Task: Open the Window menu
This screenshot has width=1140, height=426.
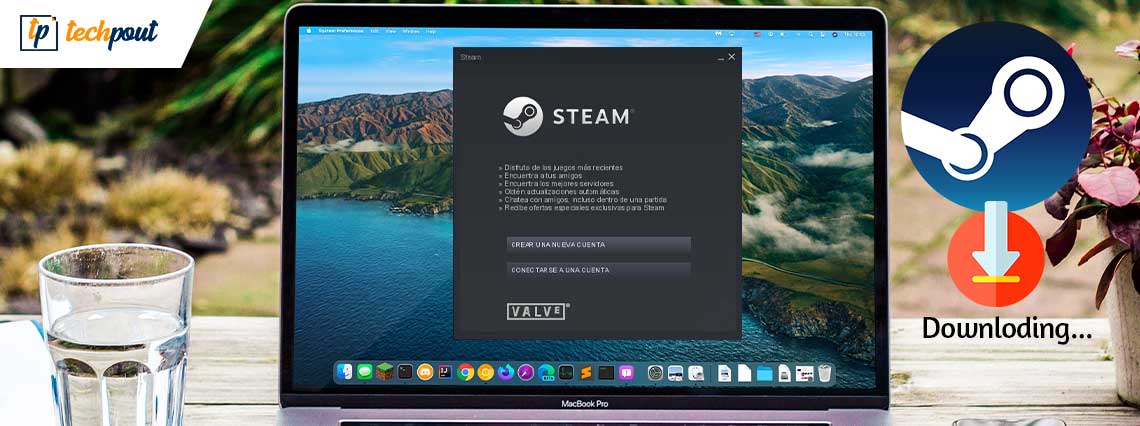Action: 411,32
